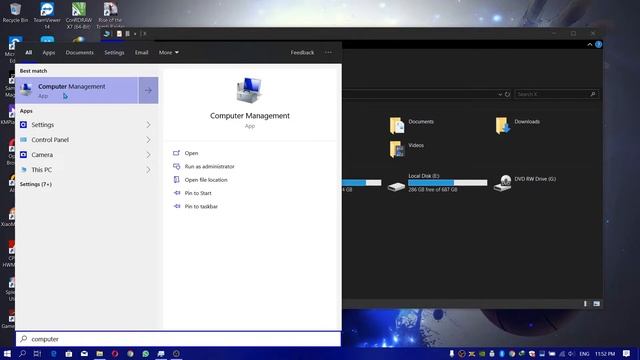
Task: Switch Explorer to details view
Action: [585, 304]
